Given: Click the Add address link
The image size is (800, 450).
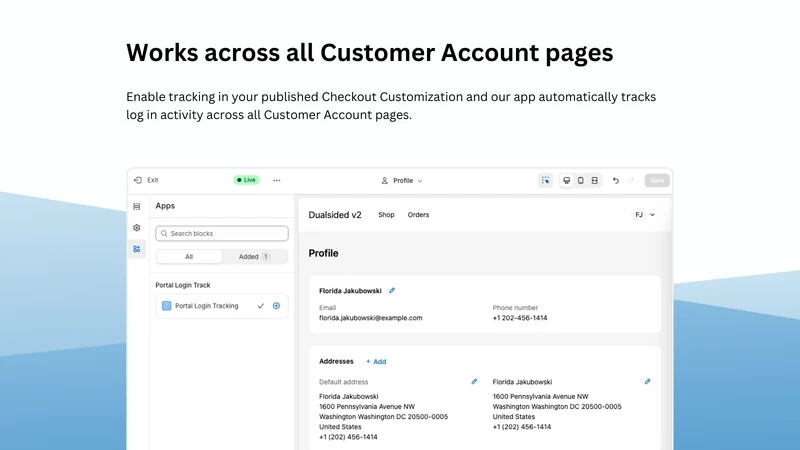Looking at the screenshot, I should pos(376,362).
